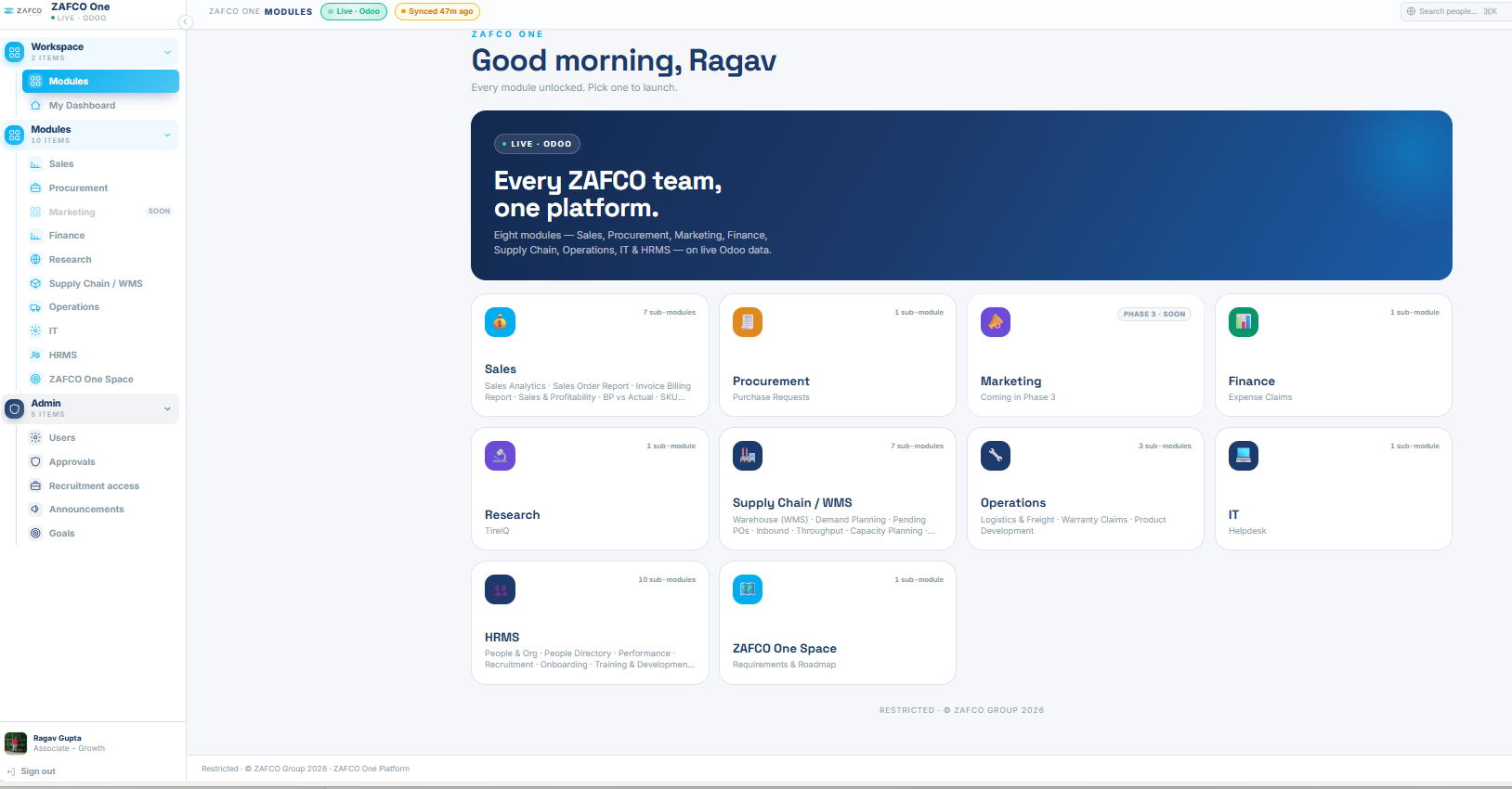Click the Goals target icon in sidebar
Screen dimensions: 1512x789
coord(35,534)
